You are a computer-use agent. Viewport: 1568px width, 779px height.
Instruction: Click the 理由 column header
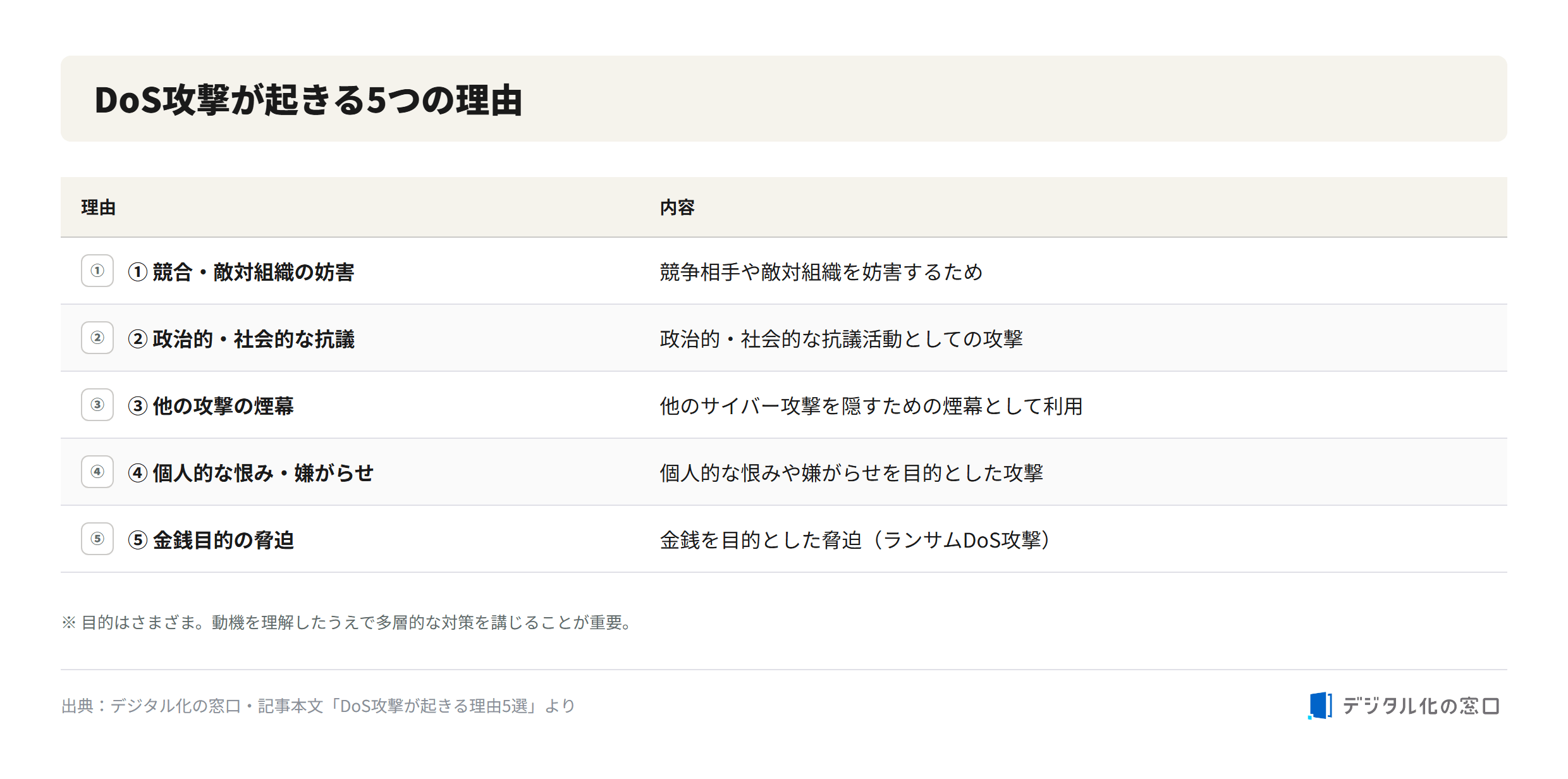[98, 207]
